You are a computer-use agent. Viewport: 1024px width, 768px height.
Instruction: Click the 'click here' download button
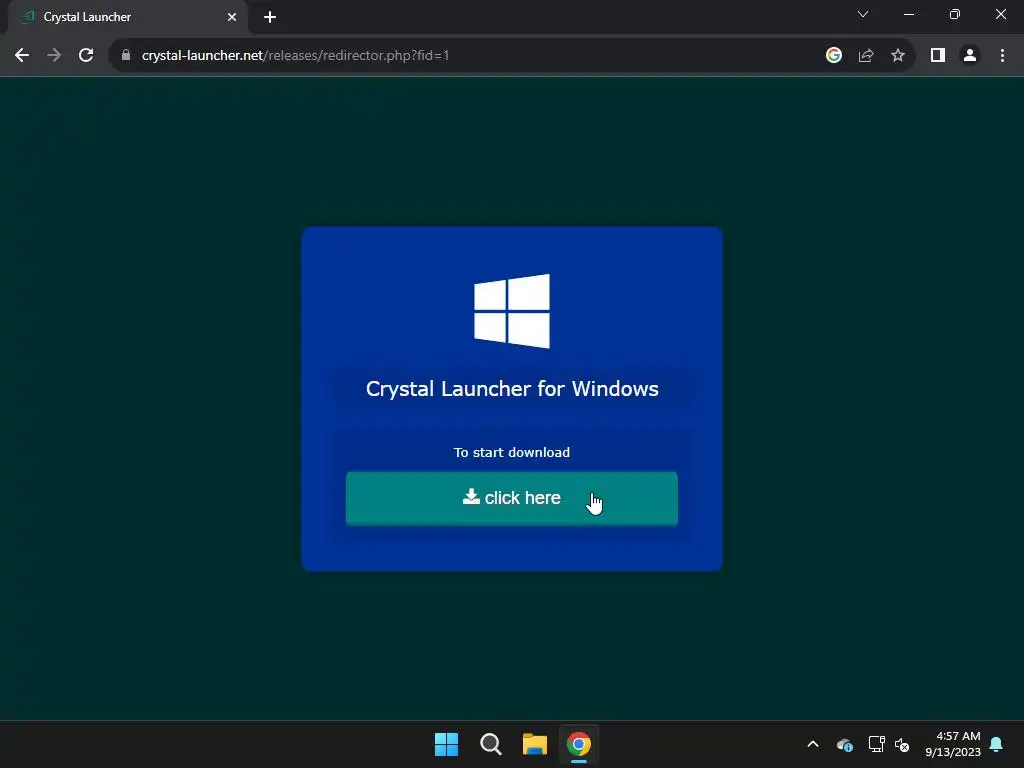coord(511,498)
